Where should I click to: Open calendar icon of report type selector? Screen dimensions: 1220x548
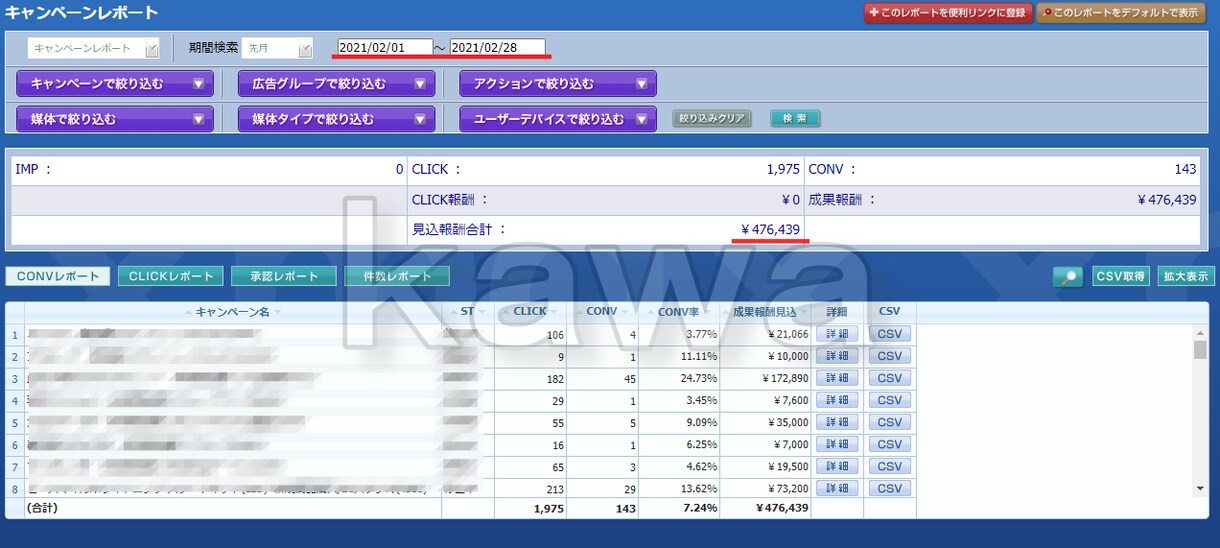[152, 49]
